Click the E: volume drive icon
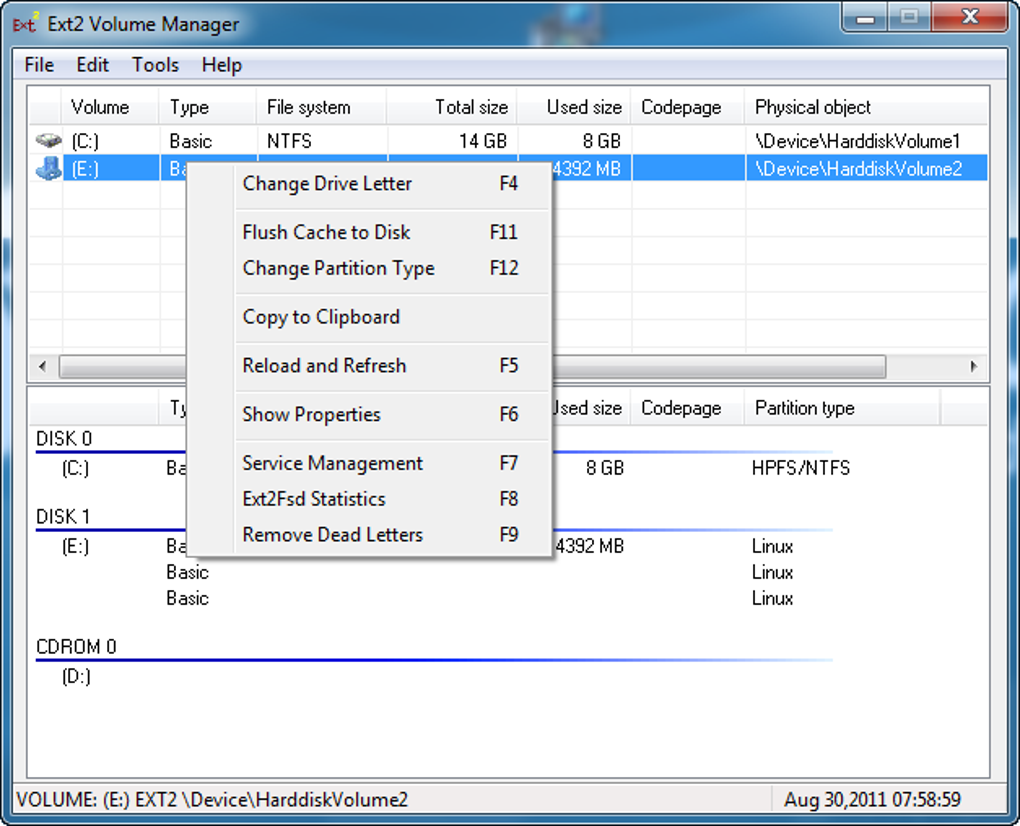The width and height of the screenshot is (1020, 826). click(48, 168)
